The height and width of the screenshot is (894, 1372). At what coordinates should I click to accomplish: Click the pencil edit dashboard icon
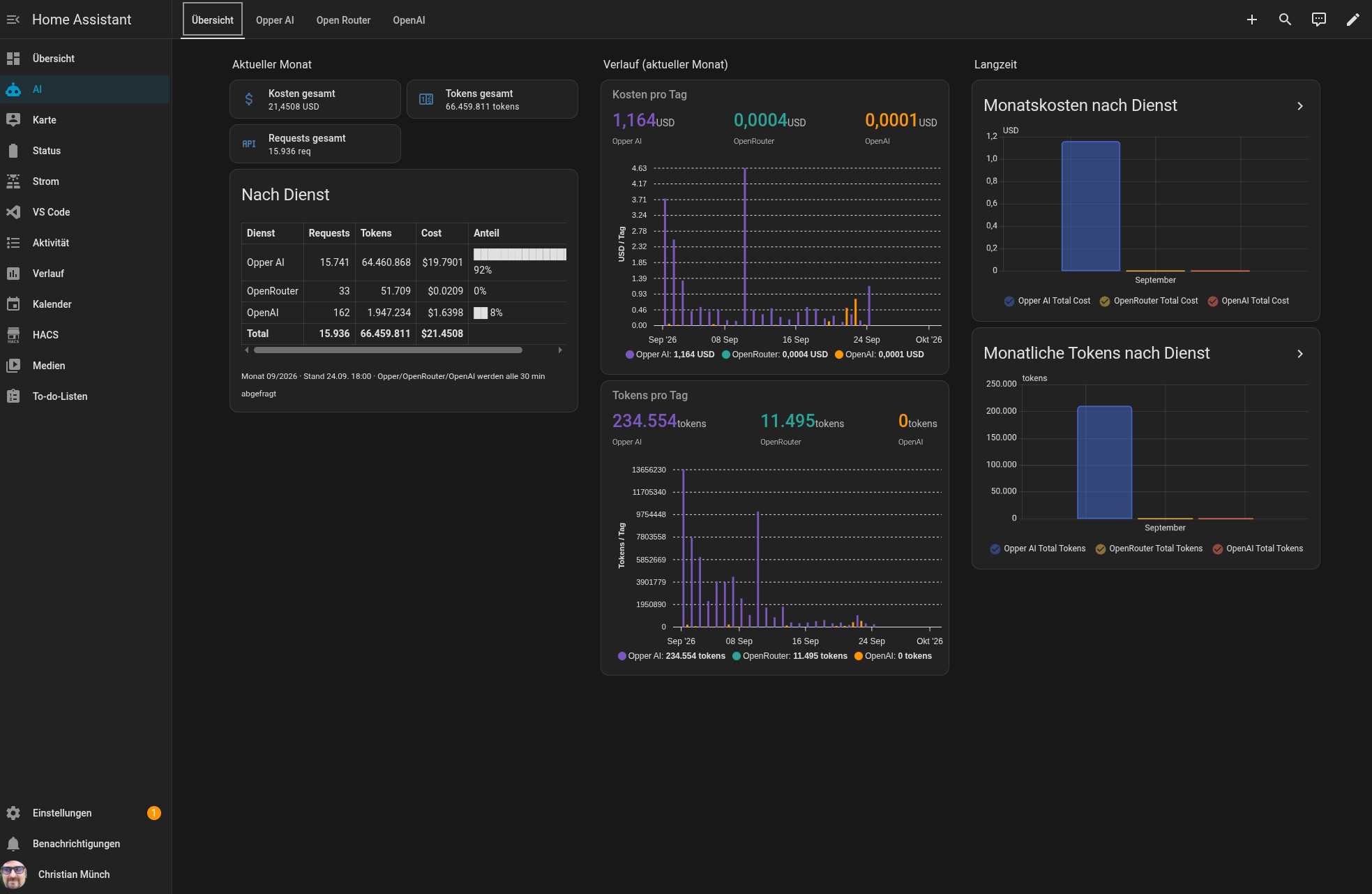tap(1352, 20)
